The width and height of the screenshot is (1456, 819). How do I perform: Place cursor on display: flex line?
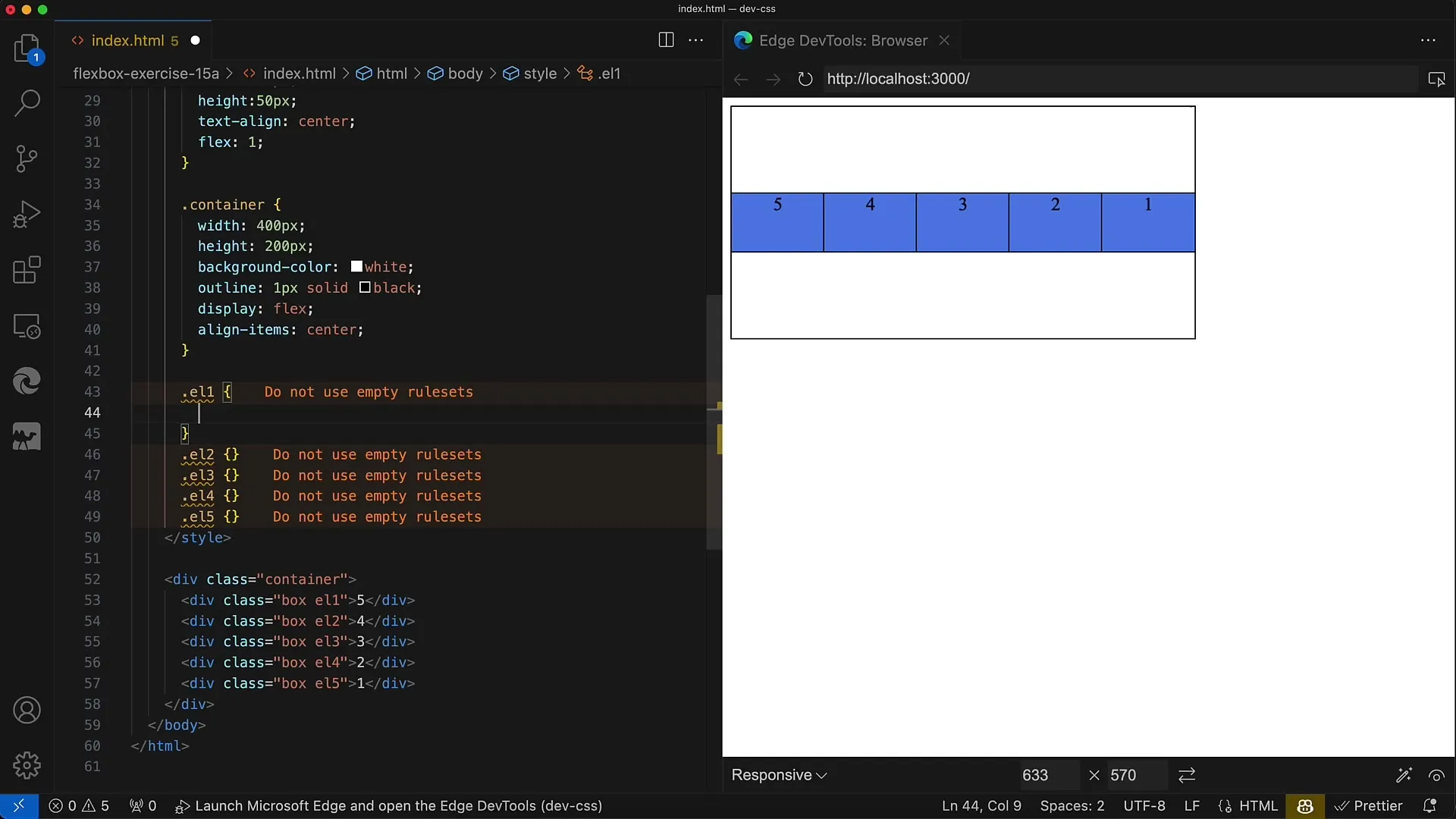click(256, 309)
